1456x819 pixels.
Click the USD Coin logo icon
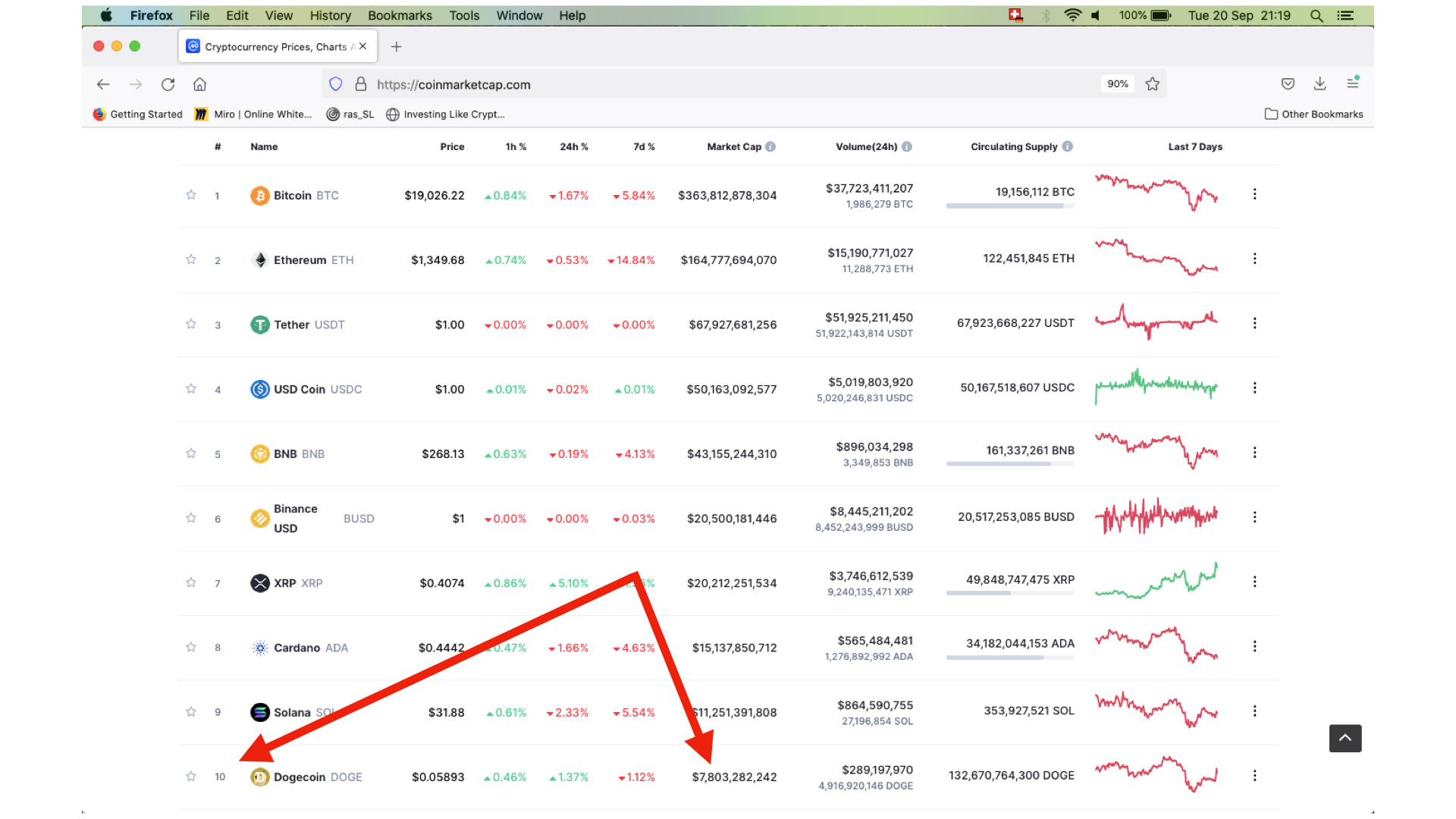260,389
